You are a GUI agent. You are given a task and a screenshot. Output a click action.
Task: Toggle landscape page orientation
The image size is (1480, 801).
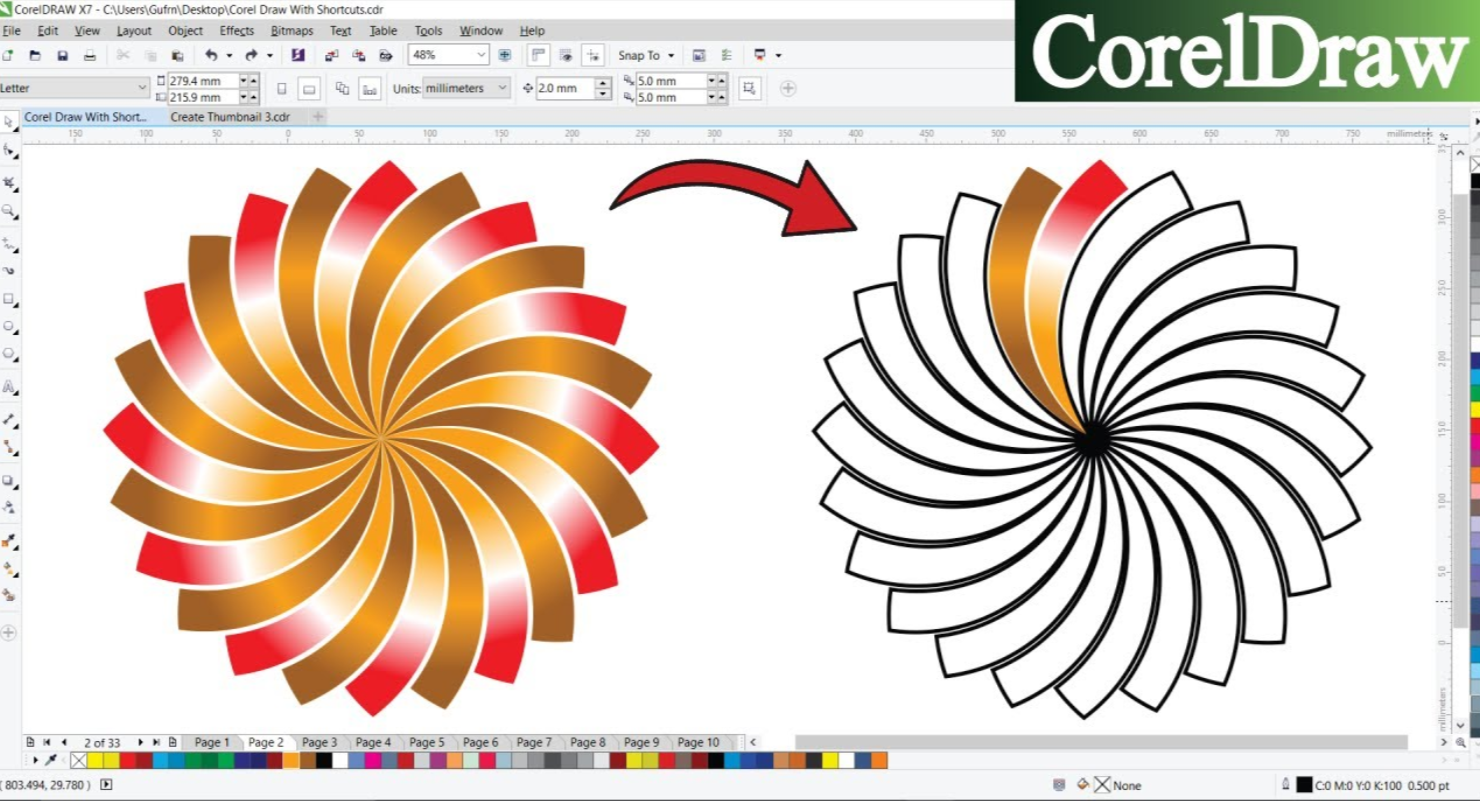(x=309, y=88)
